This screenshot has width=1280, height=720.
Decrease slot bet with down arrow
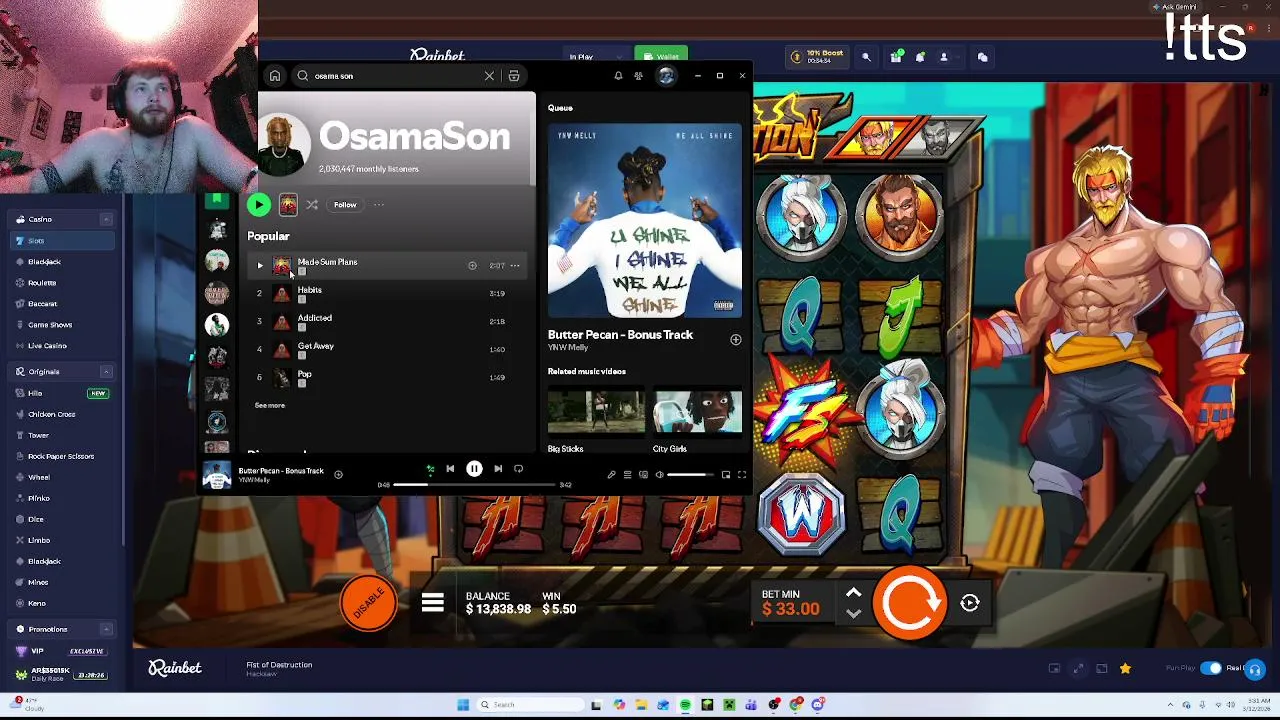click(x=853, y=613)
